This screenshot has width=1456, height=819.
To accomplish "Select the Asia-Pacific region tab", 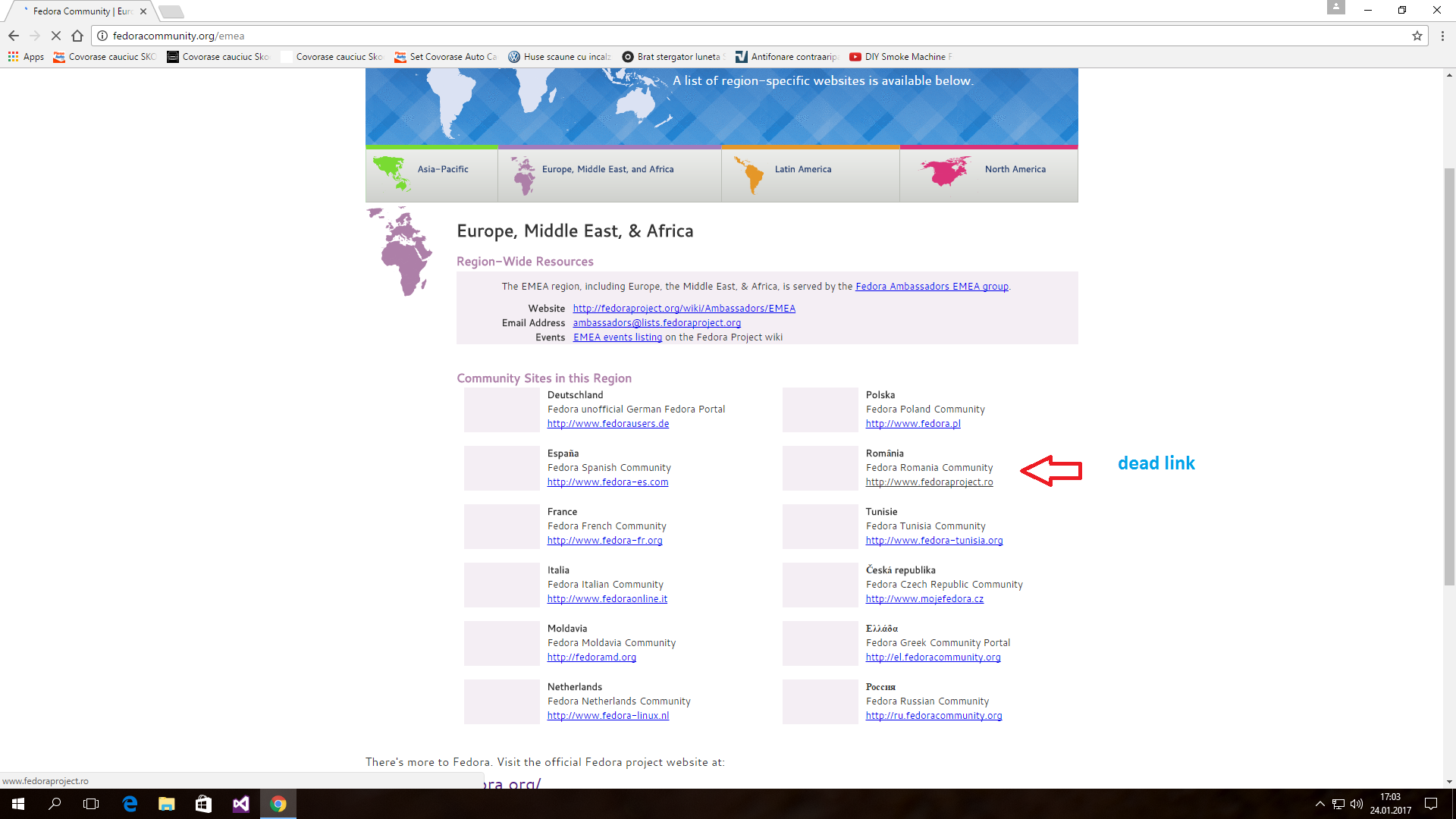I will [x=431, y=174].
